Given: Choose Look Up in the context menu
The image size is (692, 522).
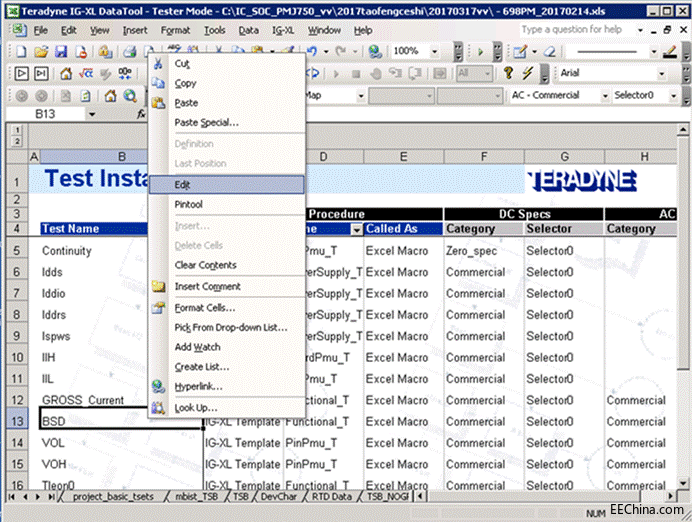Looking at the screenshot, I should (x=226, y=408).
